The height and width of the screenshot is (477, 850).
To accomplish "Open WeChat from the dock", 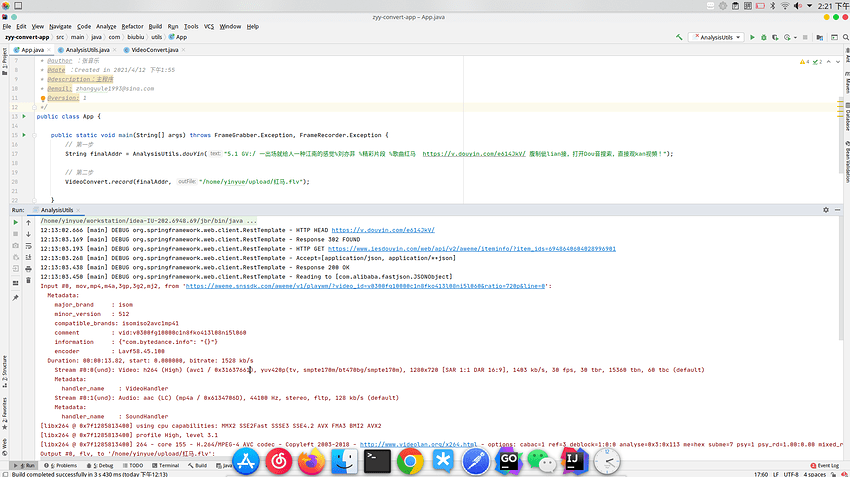I will (541, 462).
